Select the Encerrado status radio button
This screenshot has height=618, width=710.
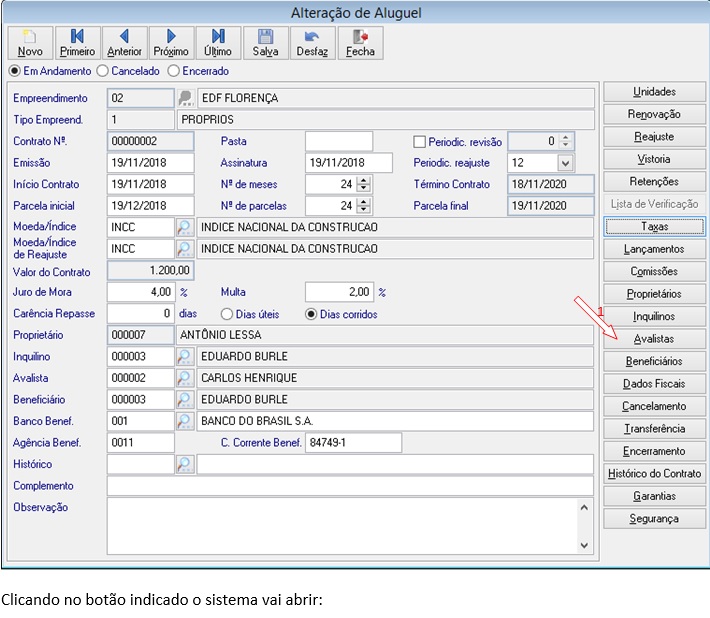click(173, 71)
